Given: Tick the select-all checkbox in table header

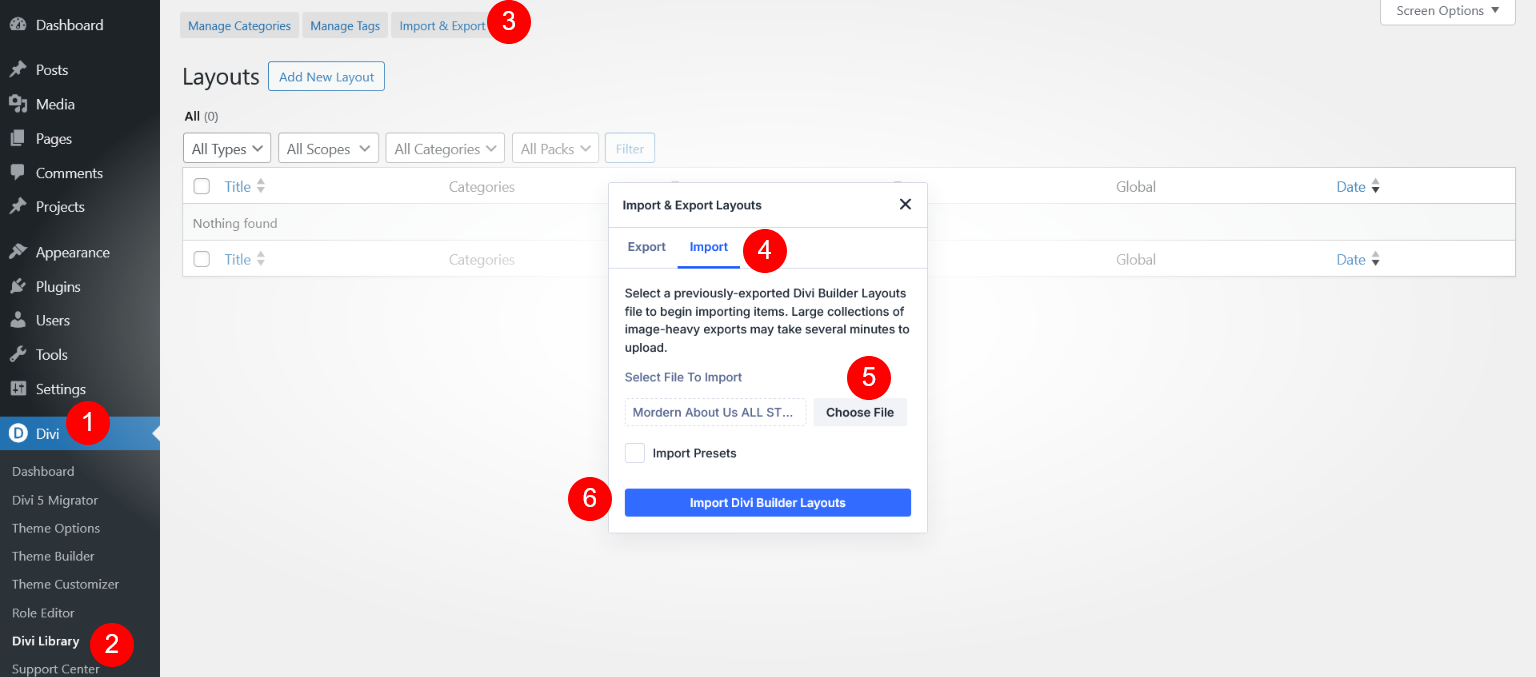Looking at the screenshot, I should click(x=202, y=186).
